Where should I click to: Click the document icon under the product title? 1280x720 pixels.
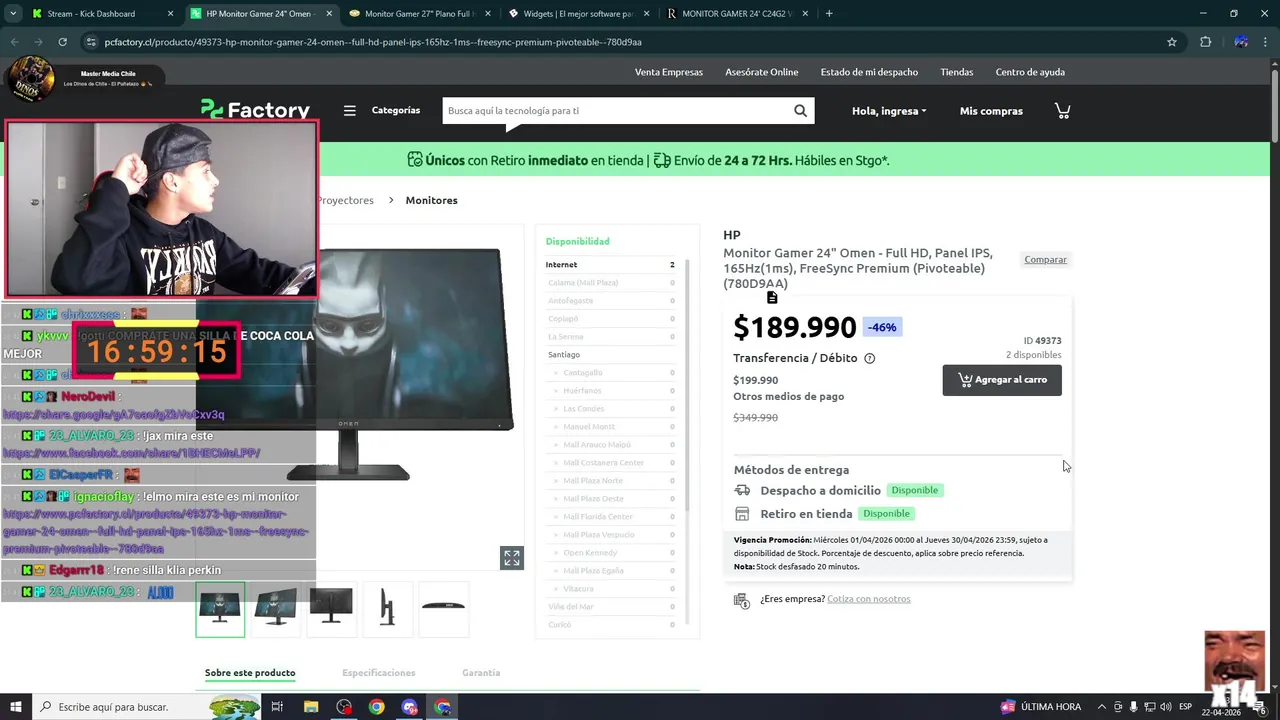tap(772, 298)
